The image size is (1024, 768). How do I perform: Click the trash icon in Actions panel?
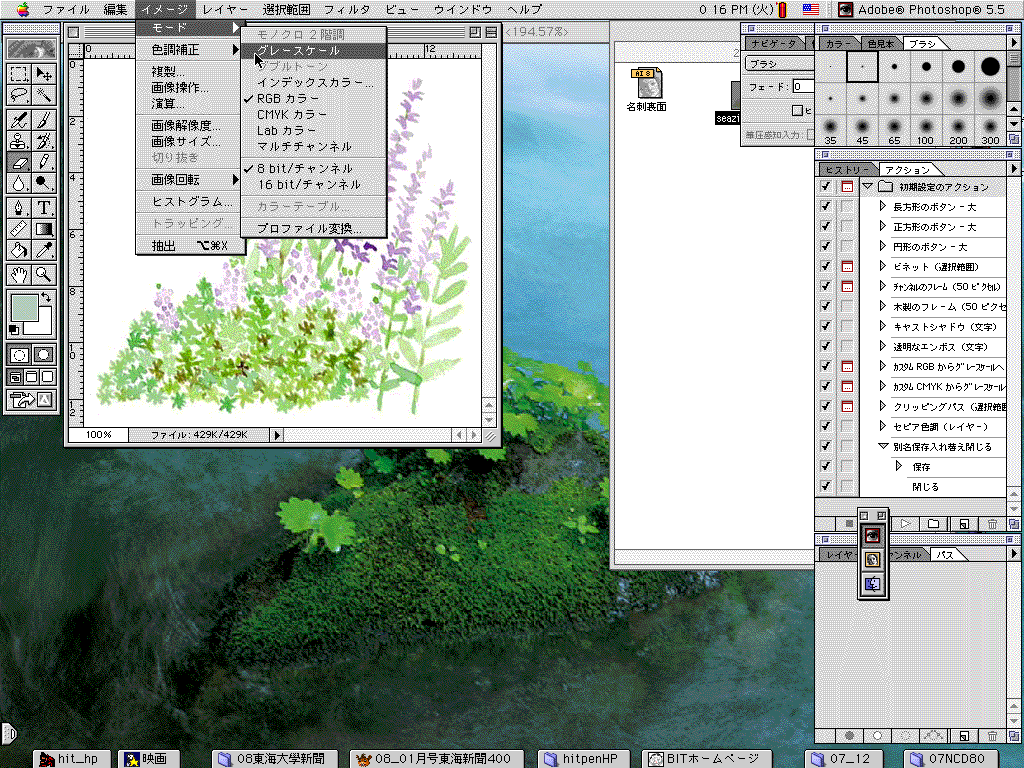pos(992,523)
